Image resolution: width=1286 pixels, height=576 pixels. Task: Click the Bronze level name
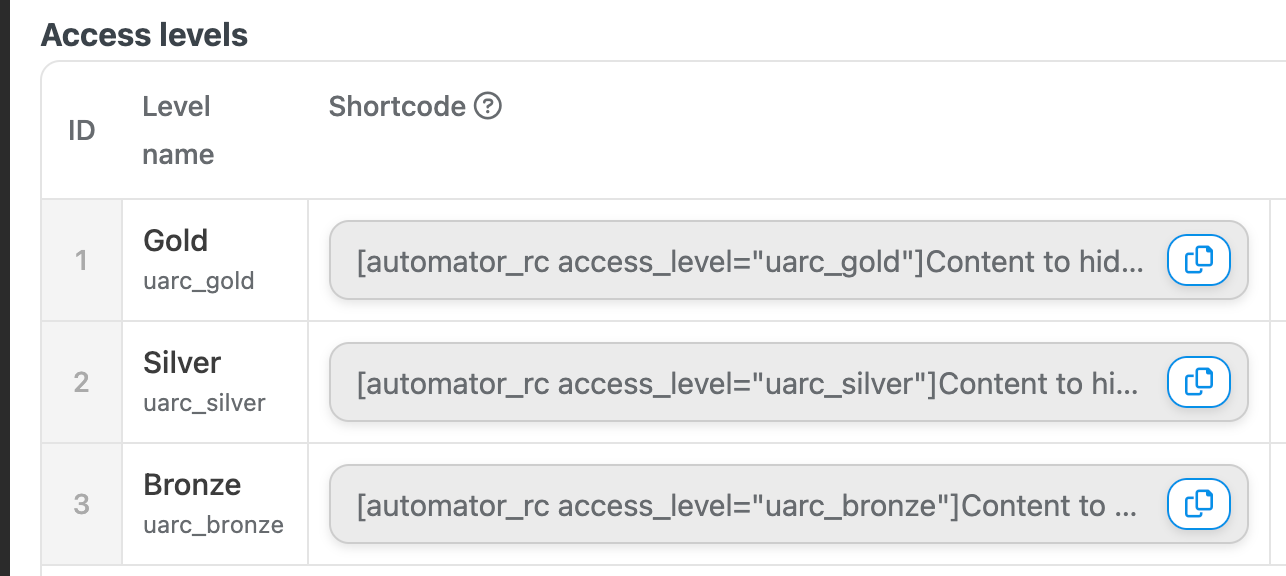pyautogui.click(x=193, y=485)
